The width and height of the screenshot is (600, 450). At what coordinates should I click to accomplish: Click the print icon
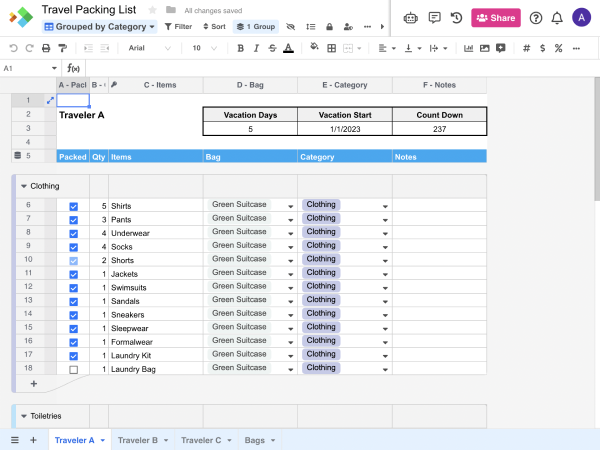click(x=46, y=48)
